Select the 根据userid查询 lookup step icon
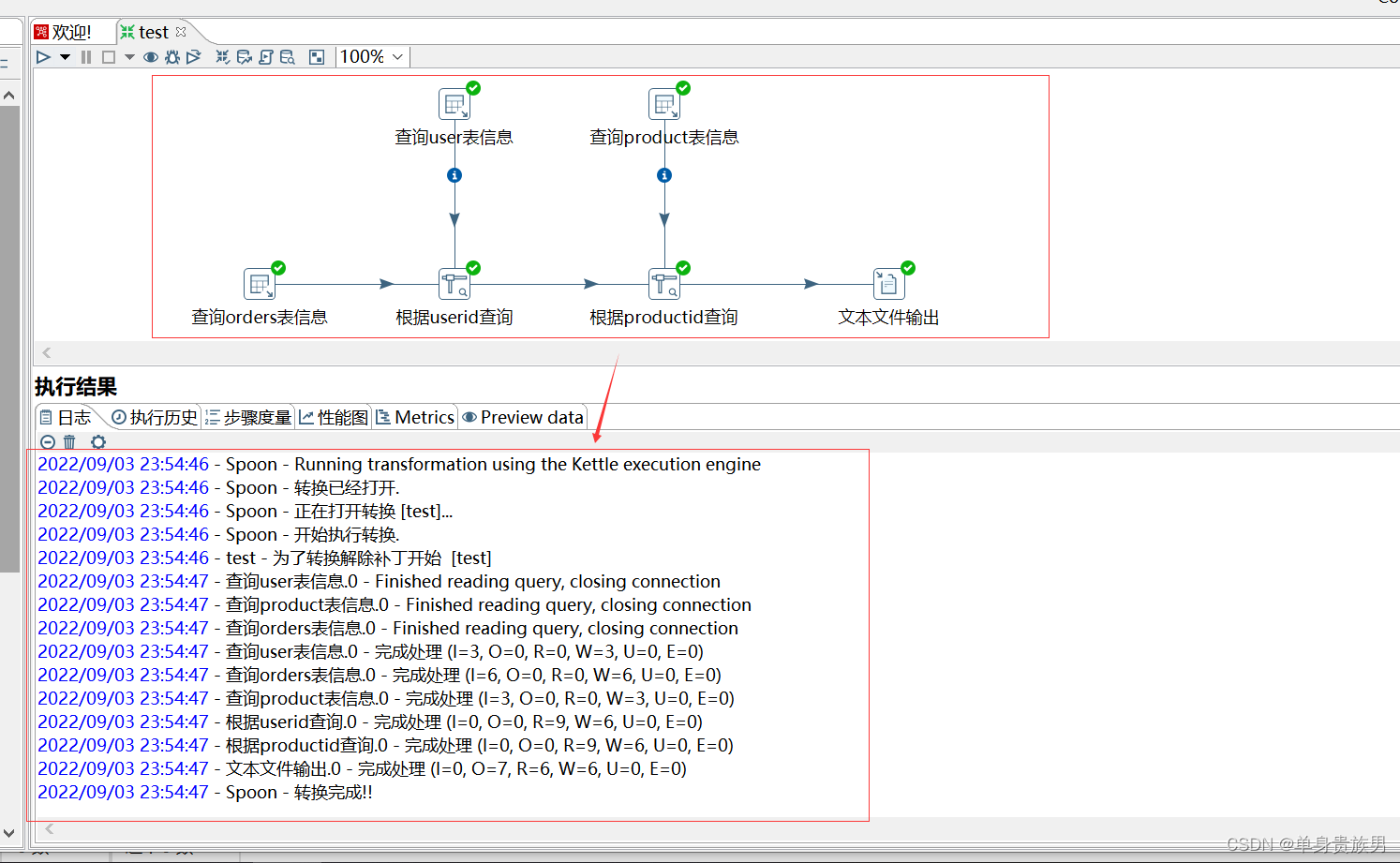Viewport: 1400px width, 863px height. click(x=454, y=284)
